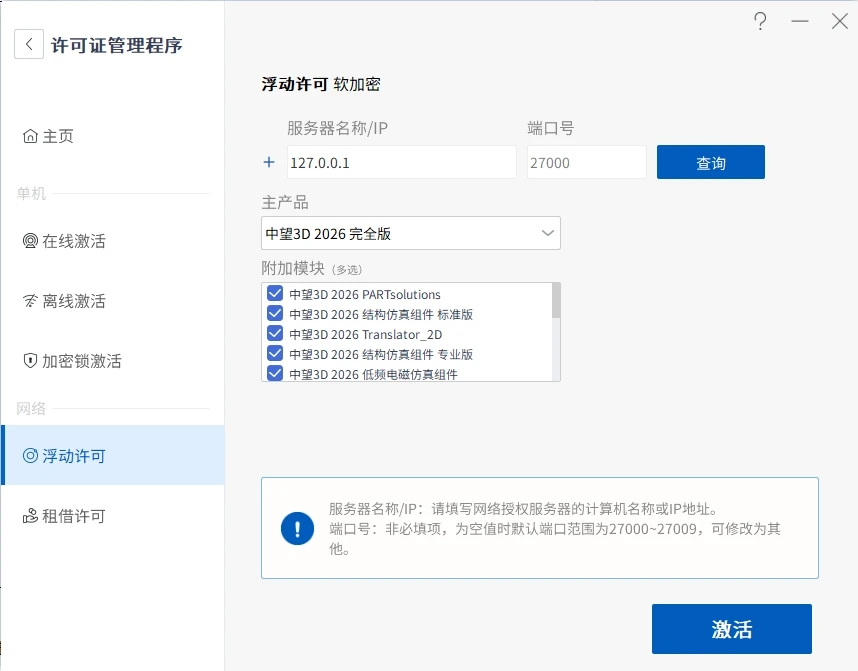Viewport: 858px width, 671px height.
Task: Uncheck 中望3D 2026 PARTsolutions module
Action: coord(275,293)
